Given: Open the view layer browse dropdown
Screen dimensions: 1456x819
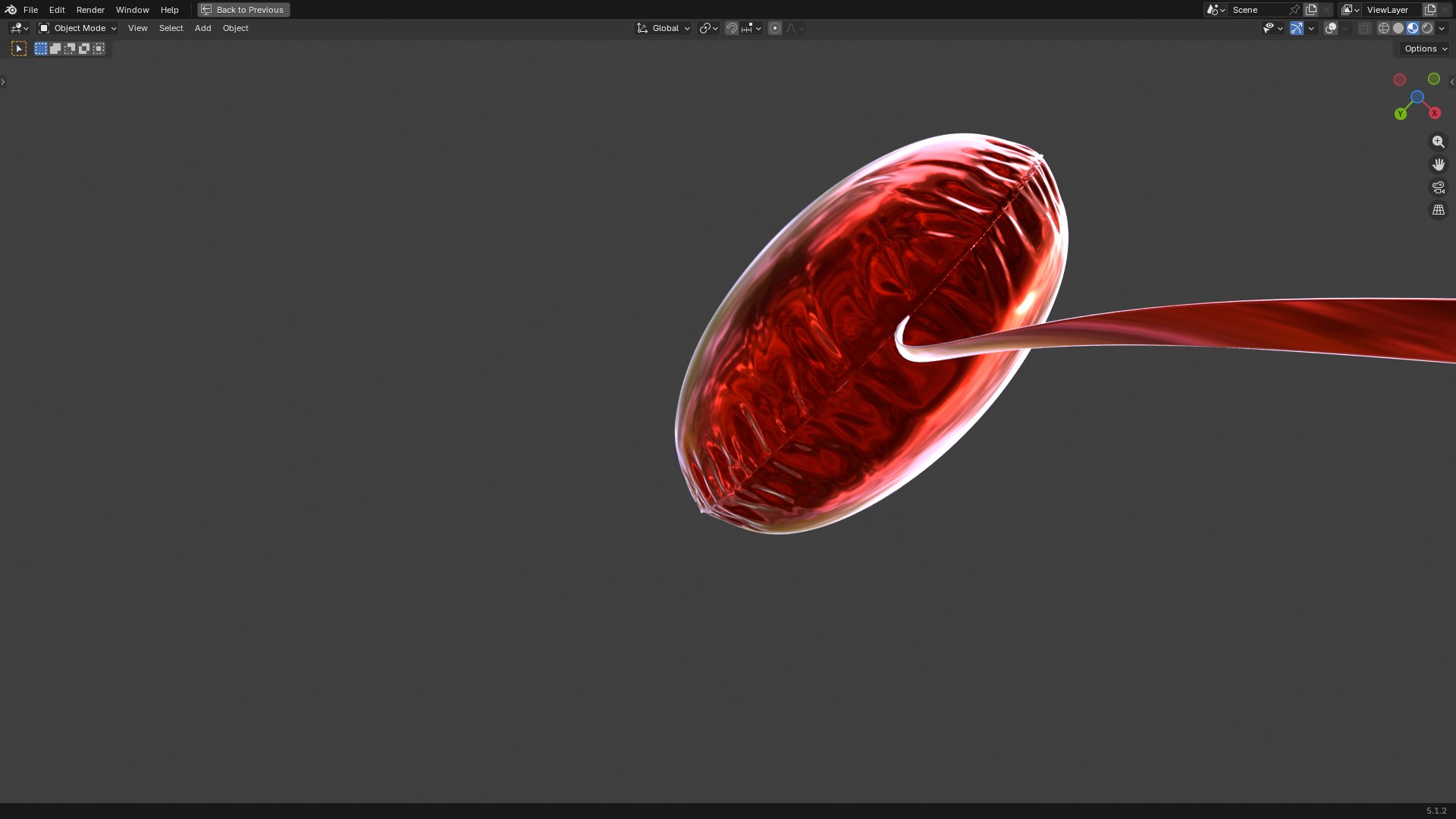Looking at the screenshot, I should pos(1350,10).
